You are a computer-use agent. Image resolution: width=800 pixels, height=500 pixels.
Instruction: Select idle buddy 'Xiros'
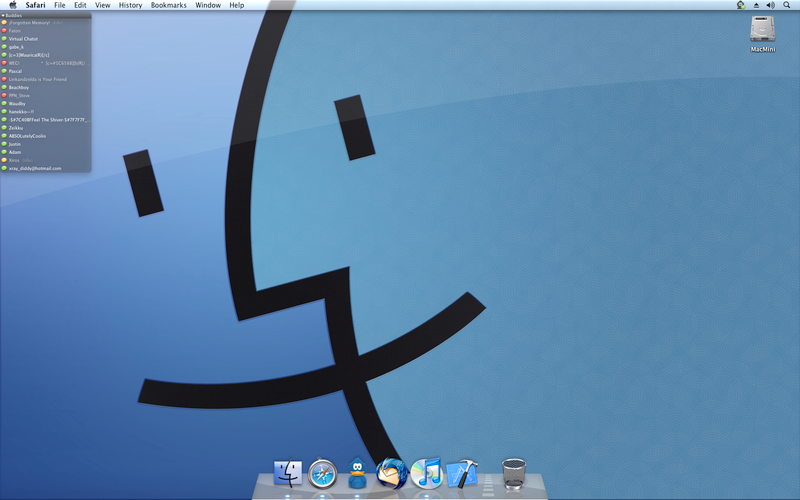[x=46, y=160]
